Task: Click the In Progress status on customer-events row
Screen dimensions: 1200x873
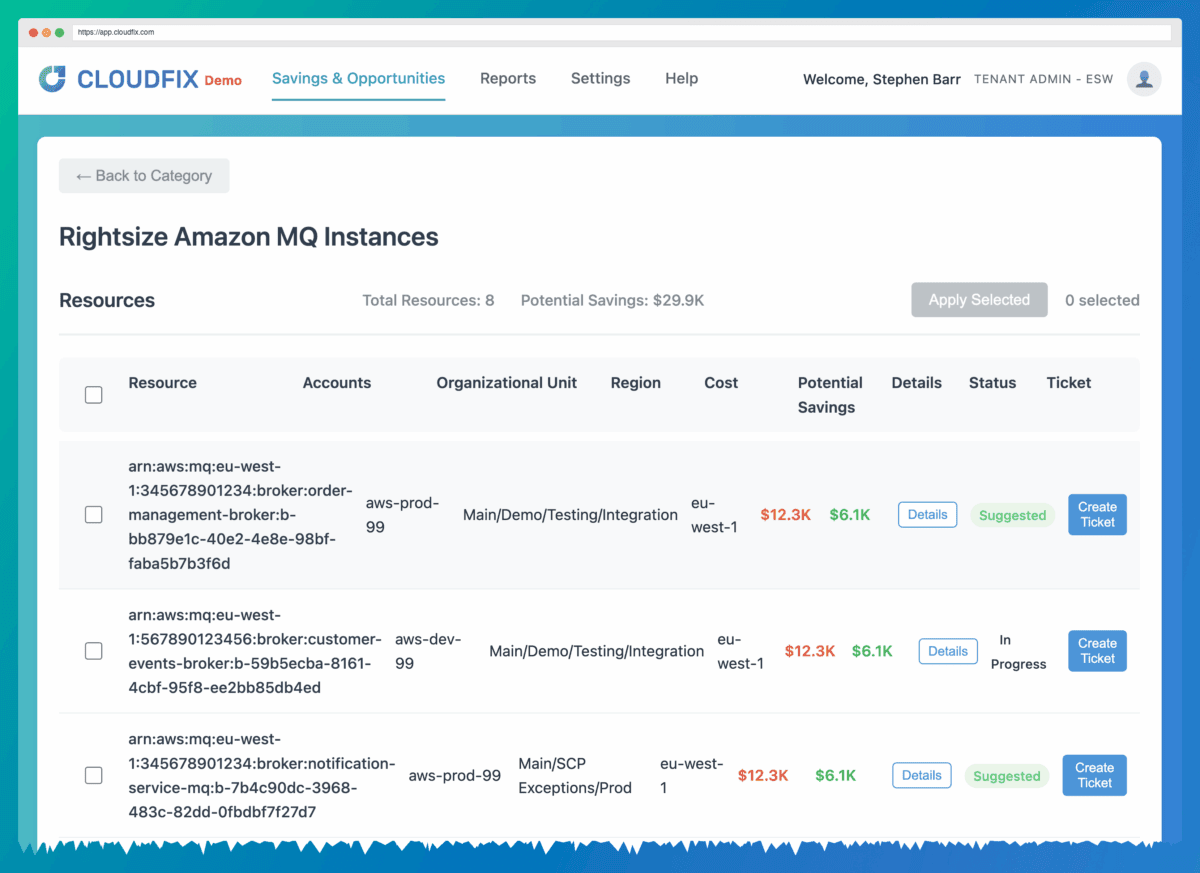Action: coord(1017,651)
